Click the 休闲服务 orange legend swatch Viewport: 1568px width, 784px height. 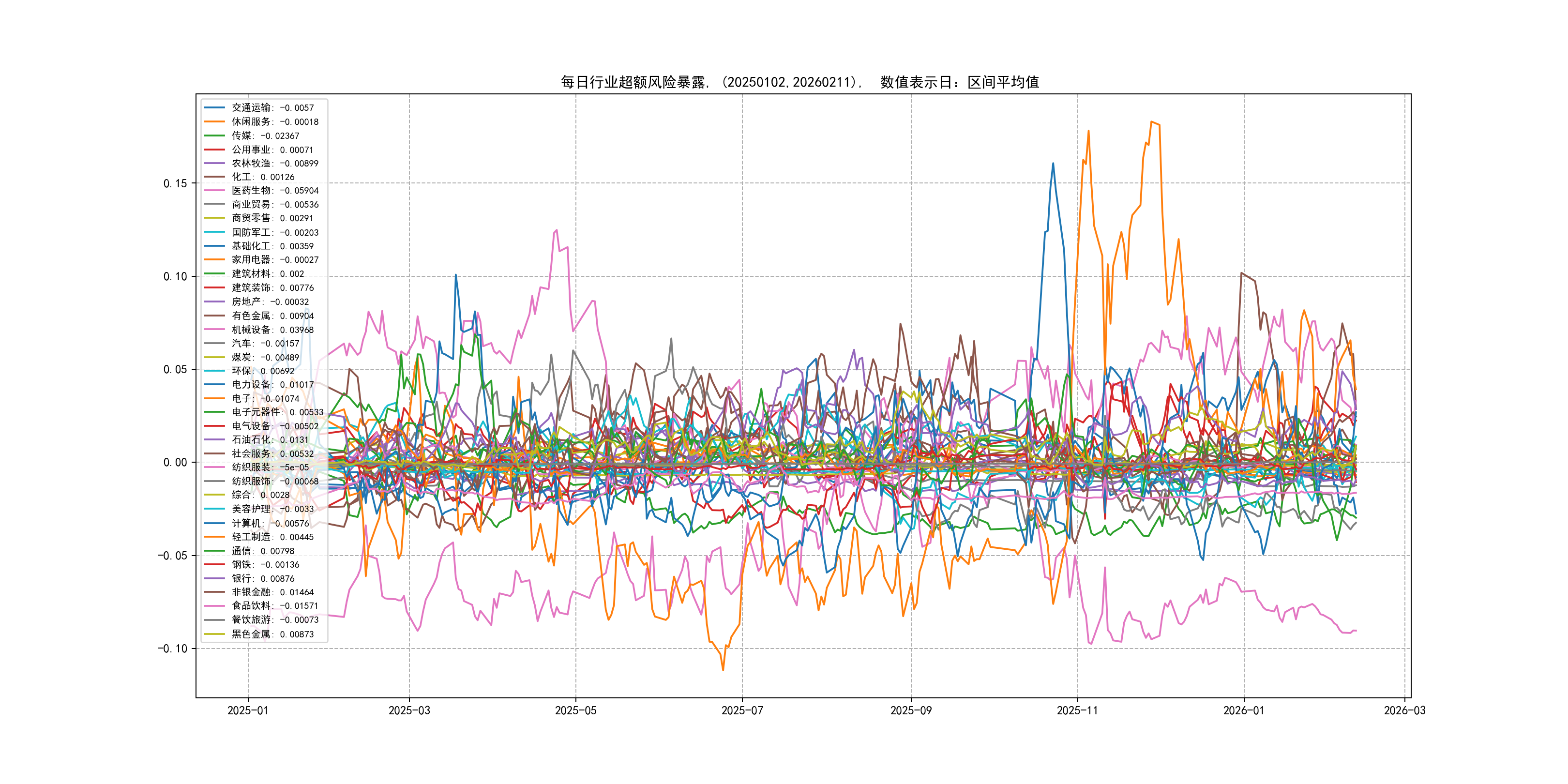pos(214,122)
